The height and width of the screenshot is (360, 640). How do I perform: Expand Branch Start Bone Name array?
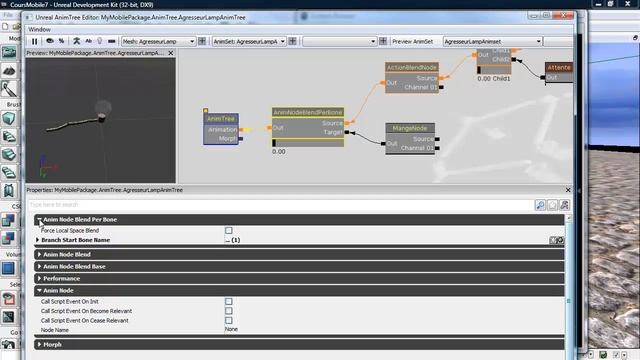tap(38, 240)
